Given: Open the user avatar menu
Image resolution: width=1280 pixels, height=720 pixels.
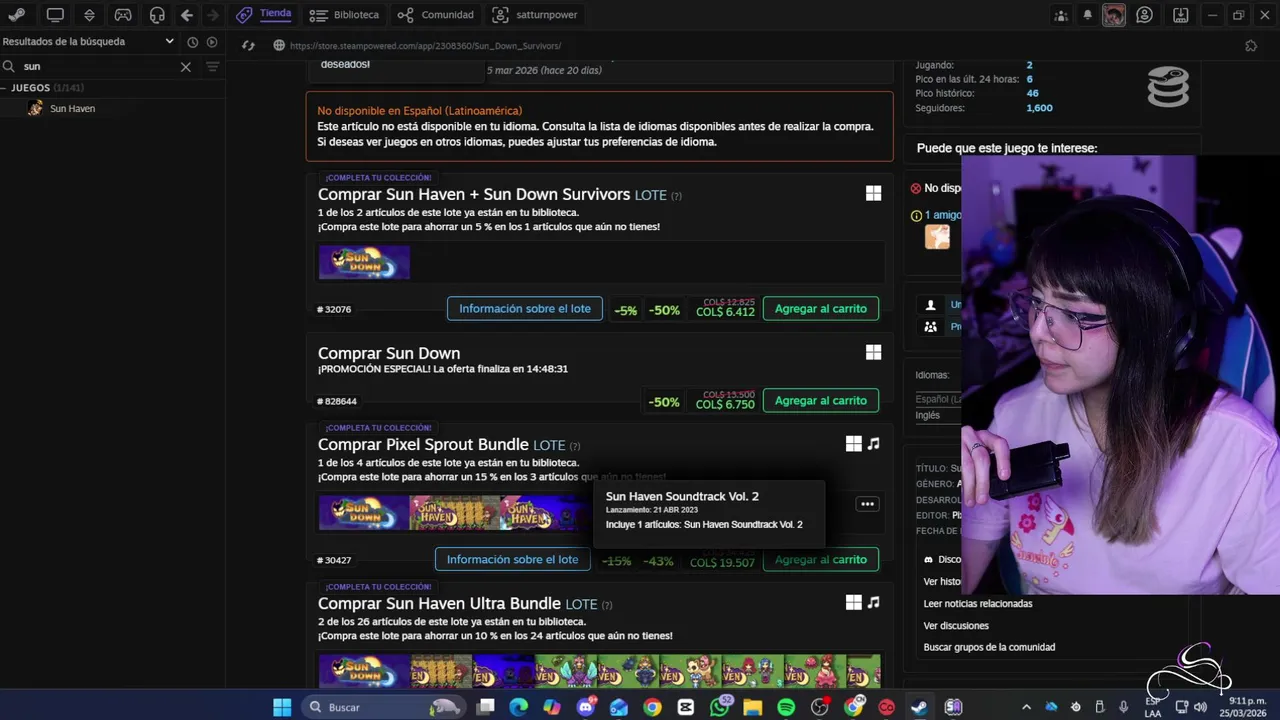Looking at the screenshot, I should (x=1114, y=15).
